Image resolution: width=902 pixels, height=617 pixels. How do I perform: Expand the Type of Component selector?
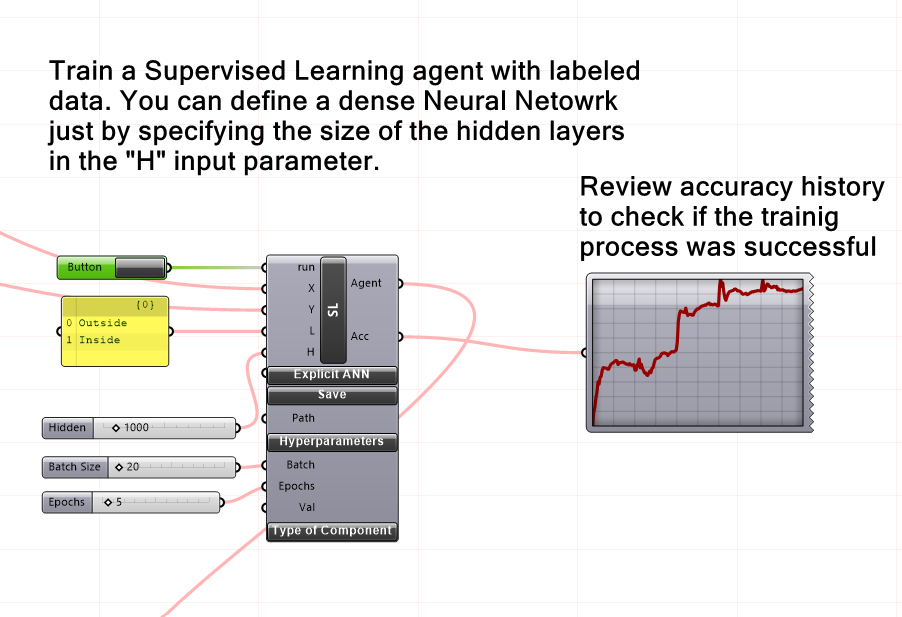click(x=331, y=531)
